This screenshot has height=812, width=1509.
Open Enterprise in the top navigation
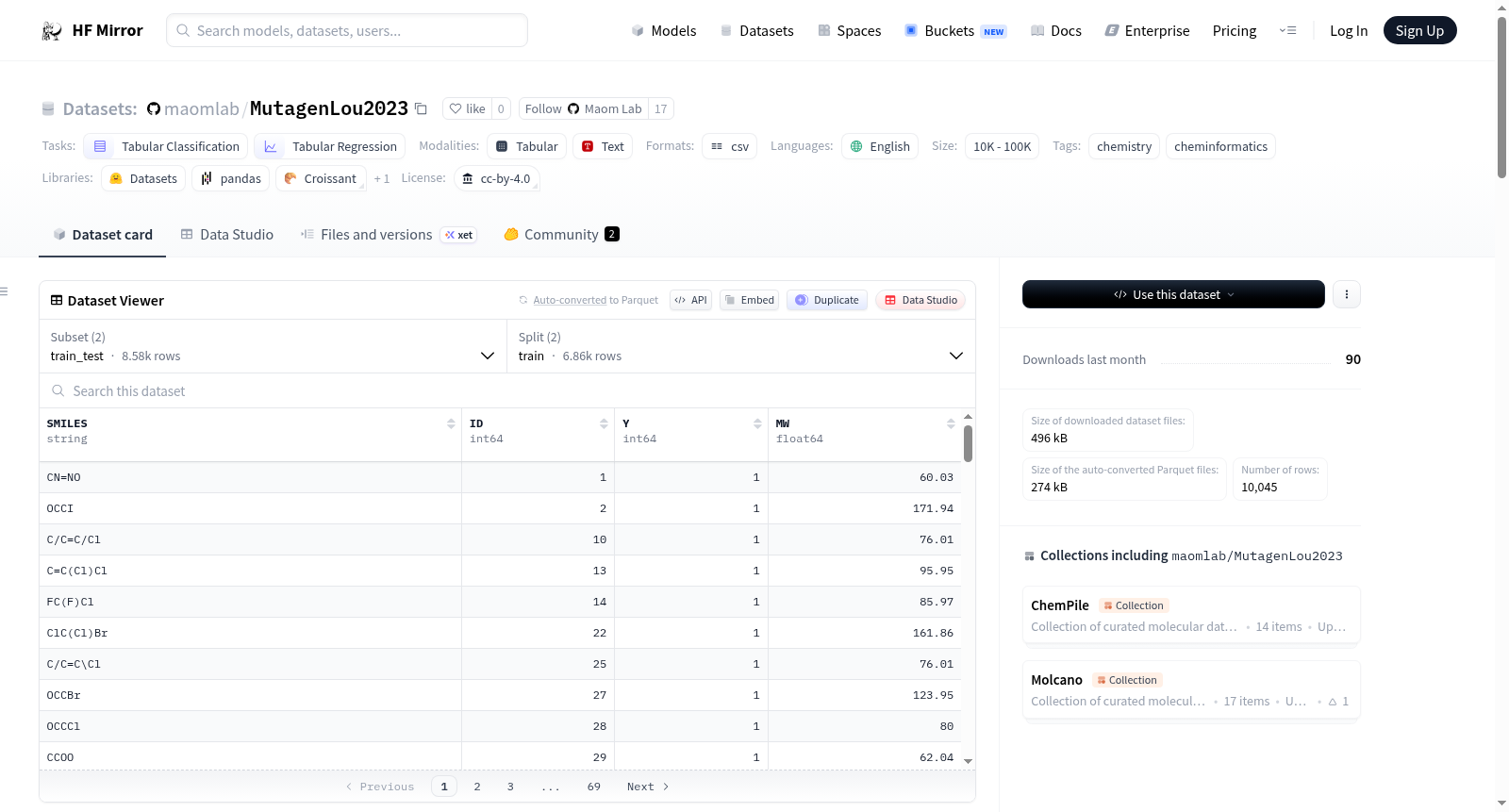(1148, 31)
